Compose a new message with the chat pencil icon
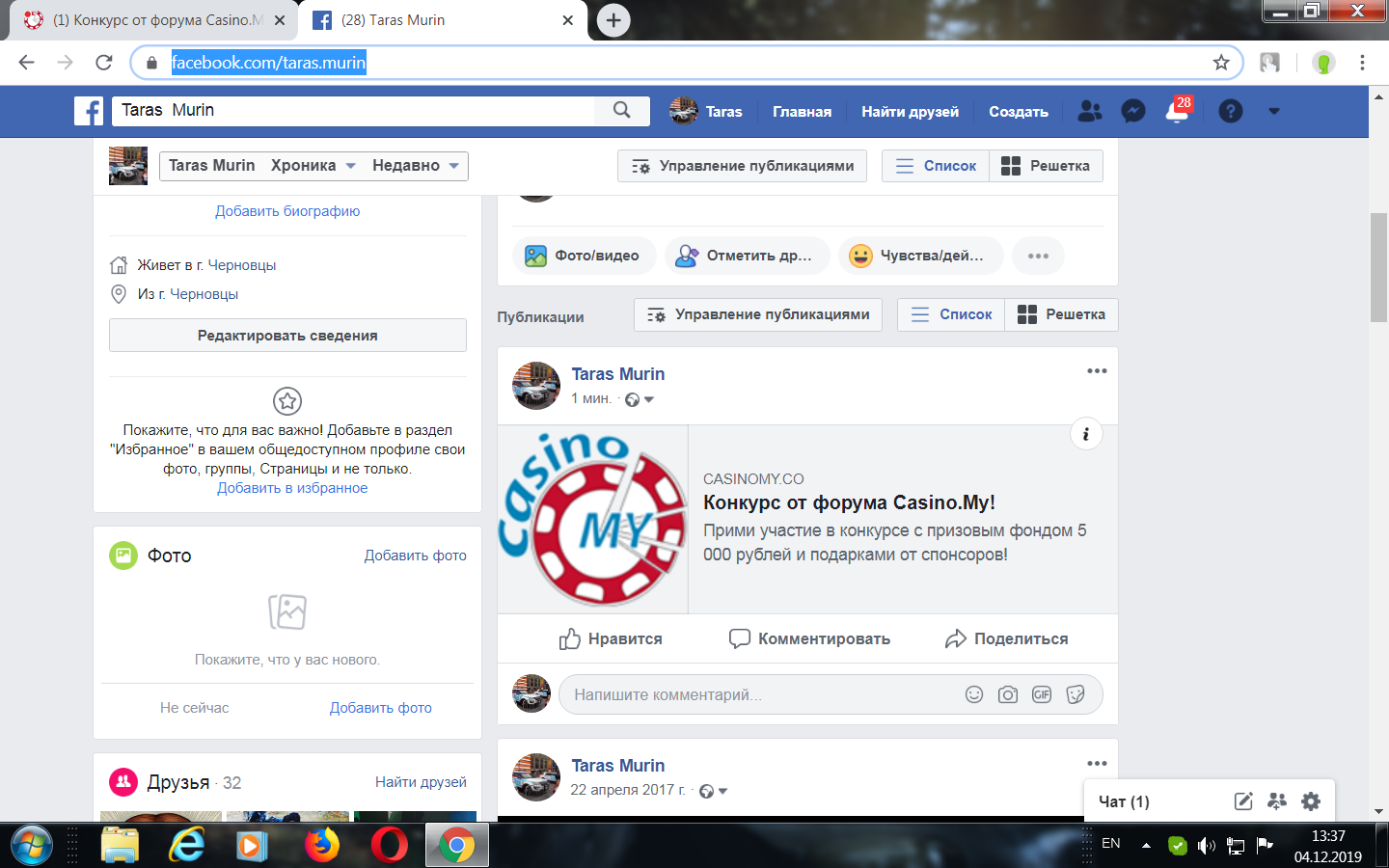Image resolution: width=1389 pixels, height=868 pixels. [x=1243, y=800]
